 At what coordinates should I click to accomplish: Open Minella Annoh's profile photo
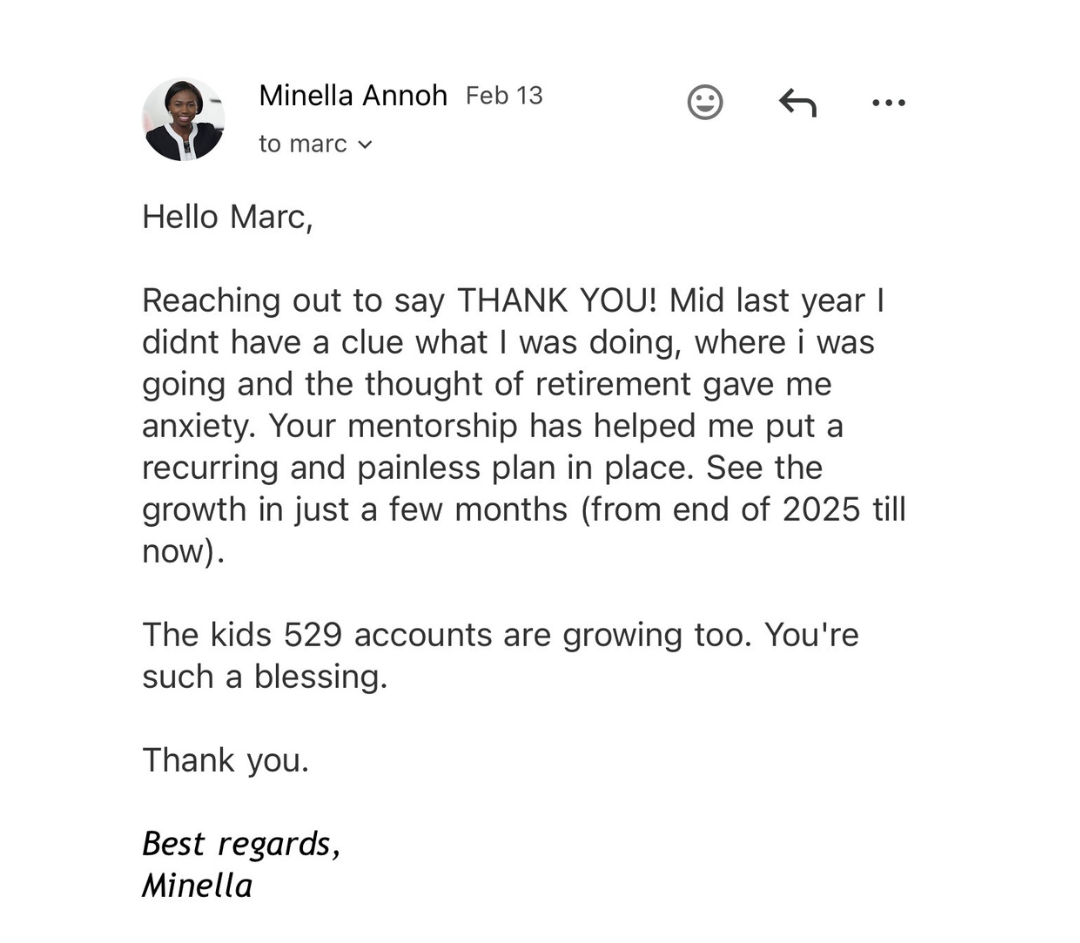[183, 119]
